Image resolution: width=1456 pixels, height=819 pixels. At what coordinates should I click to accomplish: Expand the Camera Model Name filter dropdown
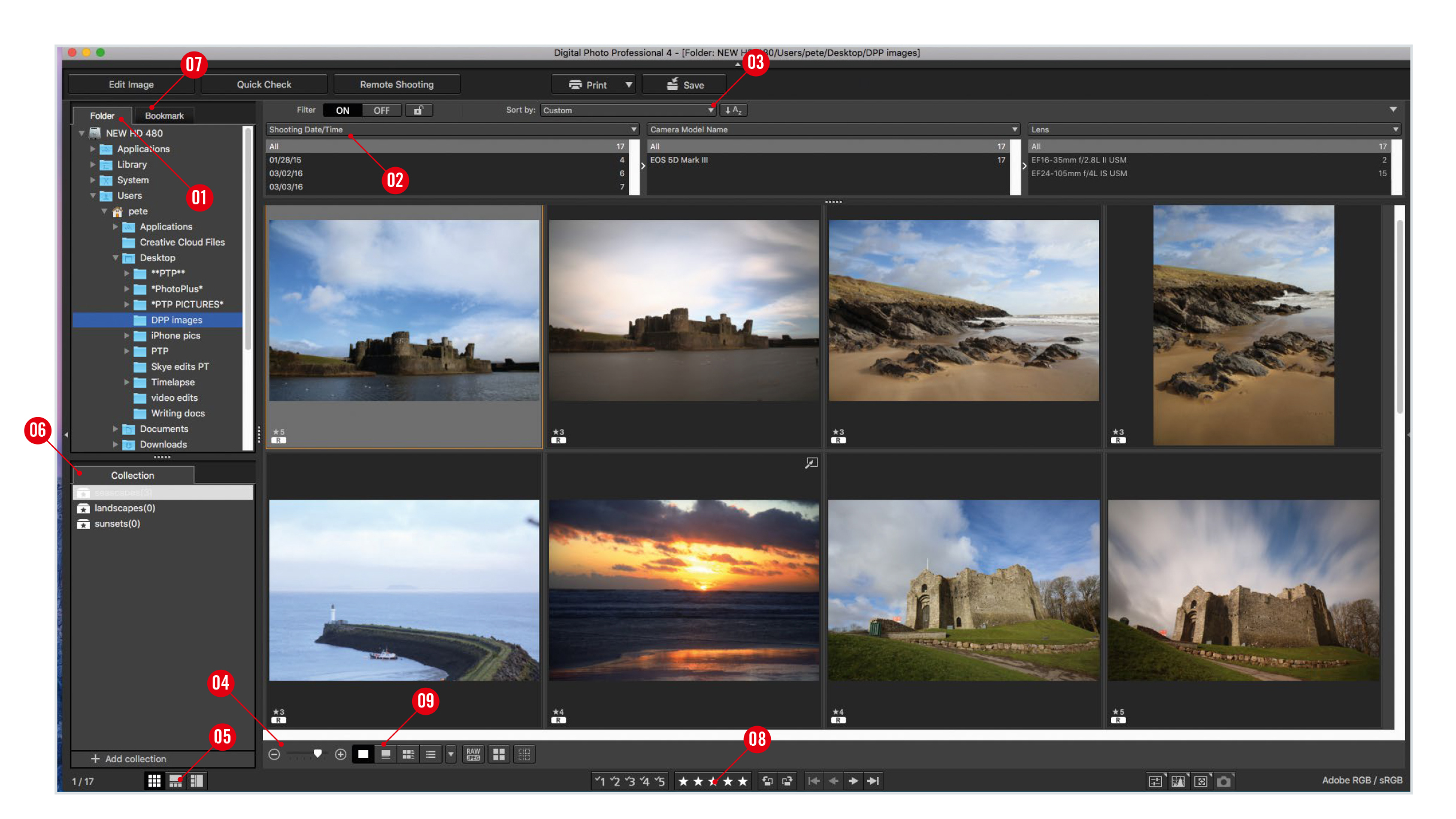(x=1012, y=130)
